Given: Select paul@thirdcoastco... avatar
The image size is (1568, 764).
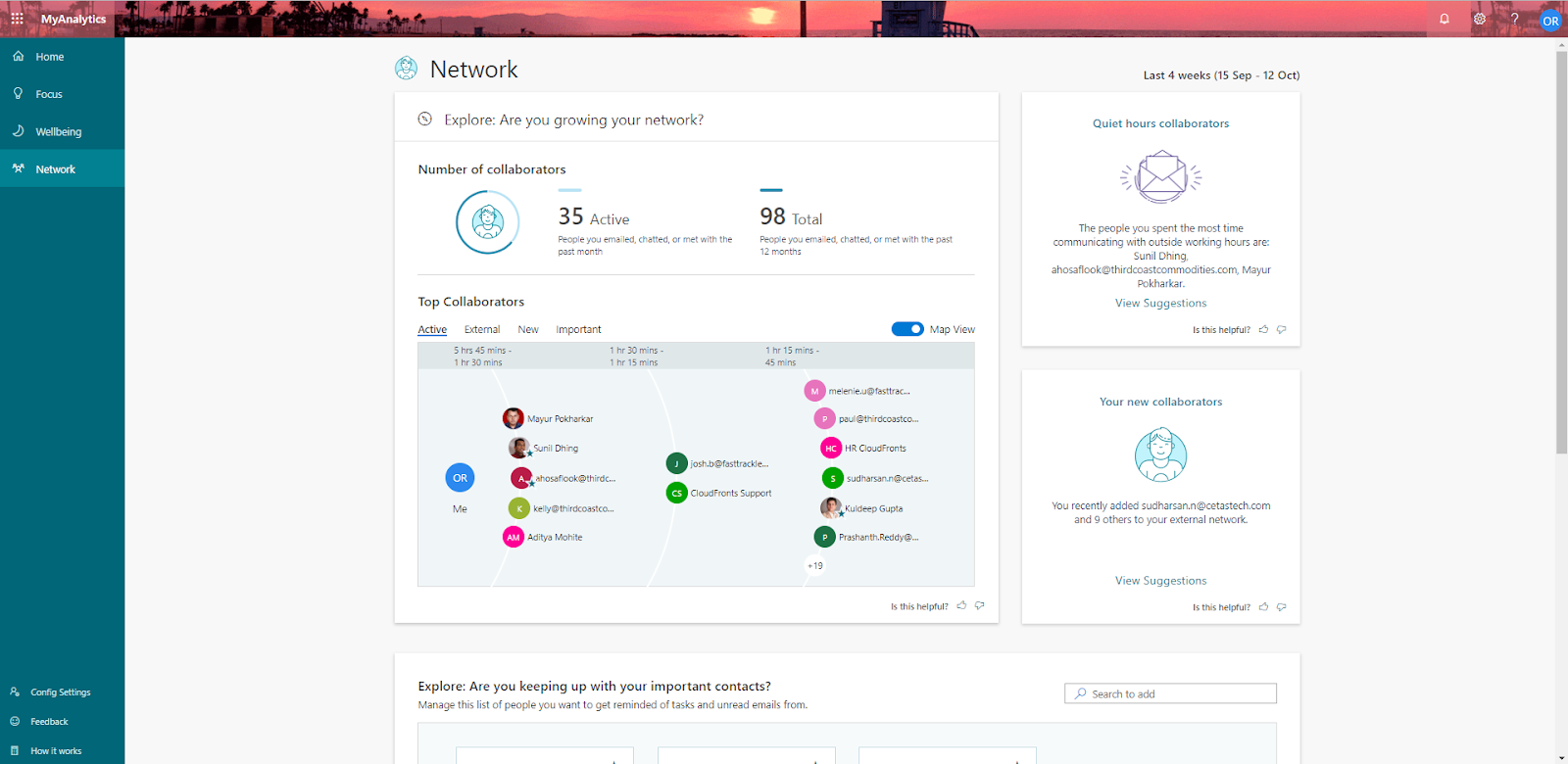Looking at the screenshot, I should 825,419.
